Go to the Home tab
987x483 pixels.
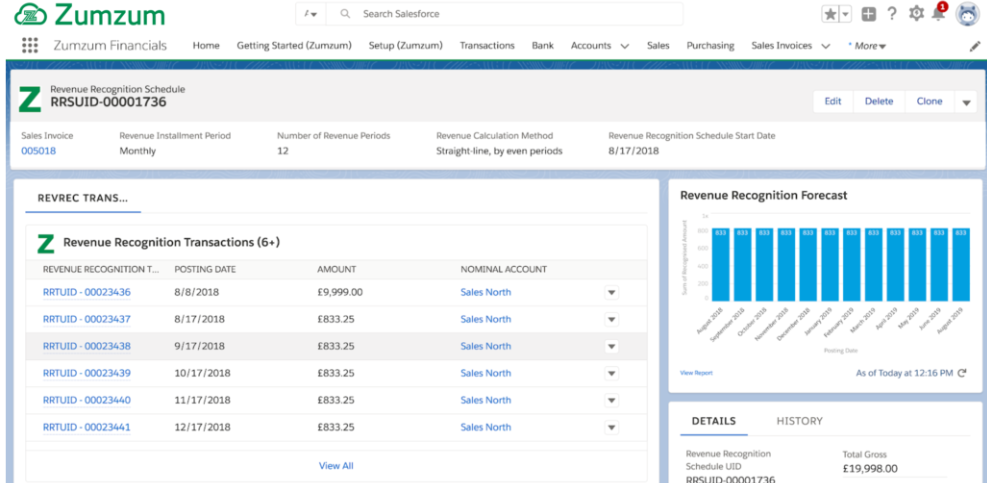[x=206, y=45]
